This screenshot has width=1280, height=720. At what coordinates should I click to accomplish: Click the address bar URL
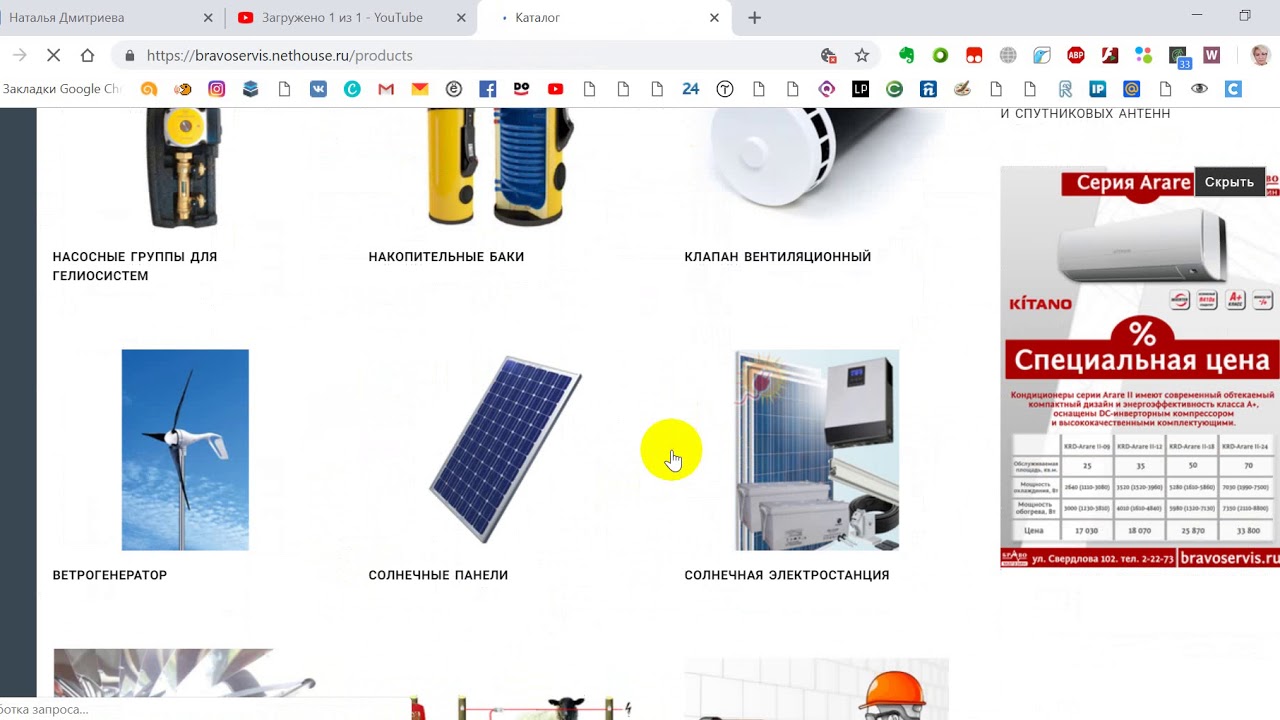click(x=279, y=55)
